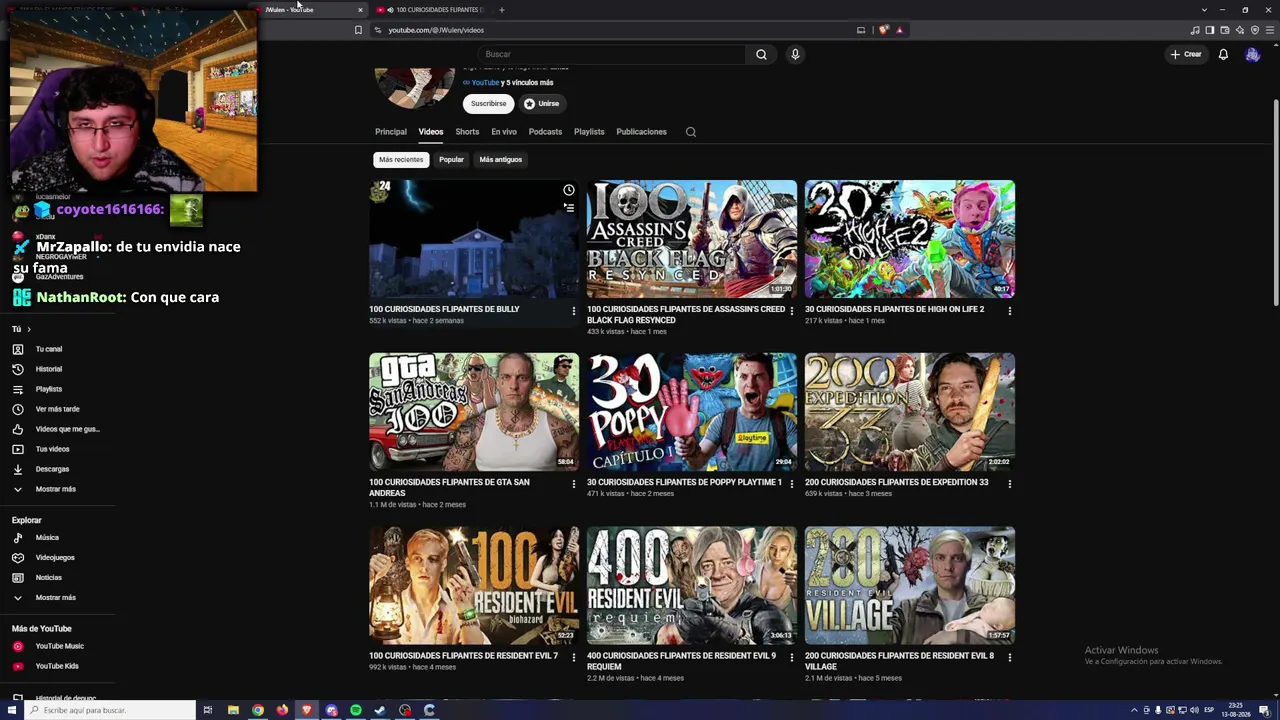
Task: Click the media control music note icon
Action: 1195,30
